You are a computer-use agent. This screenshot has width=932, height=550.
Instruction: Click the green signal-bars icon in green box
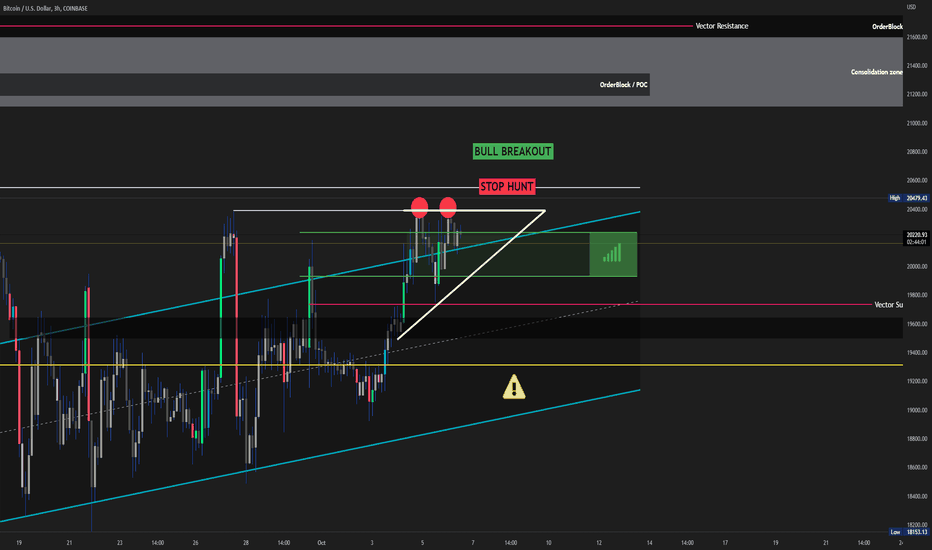(x=612, y=253)
